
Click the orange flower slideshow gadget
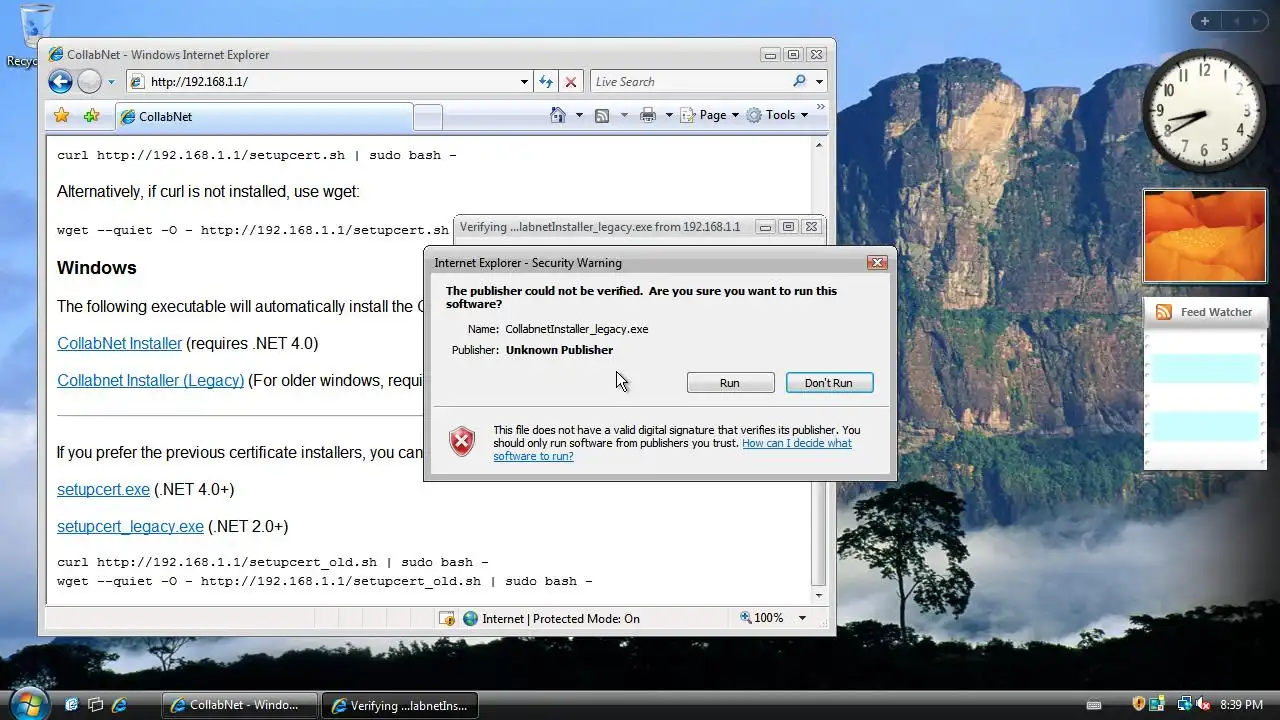tap(1205, 236)
